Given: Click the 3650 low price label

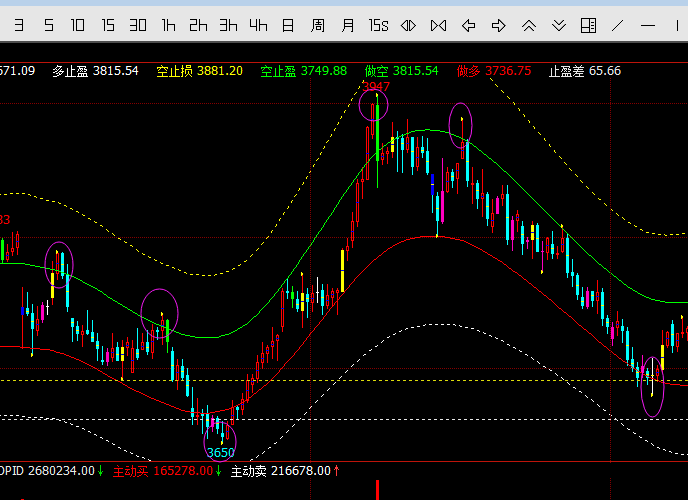Looking at the screenshot, I should pyautogui.click(x=220, y=452).
